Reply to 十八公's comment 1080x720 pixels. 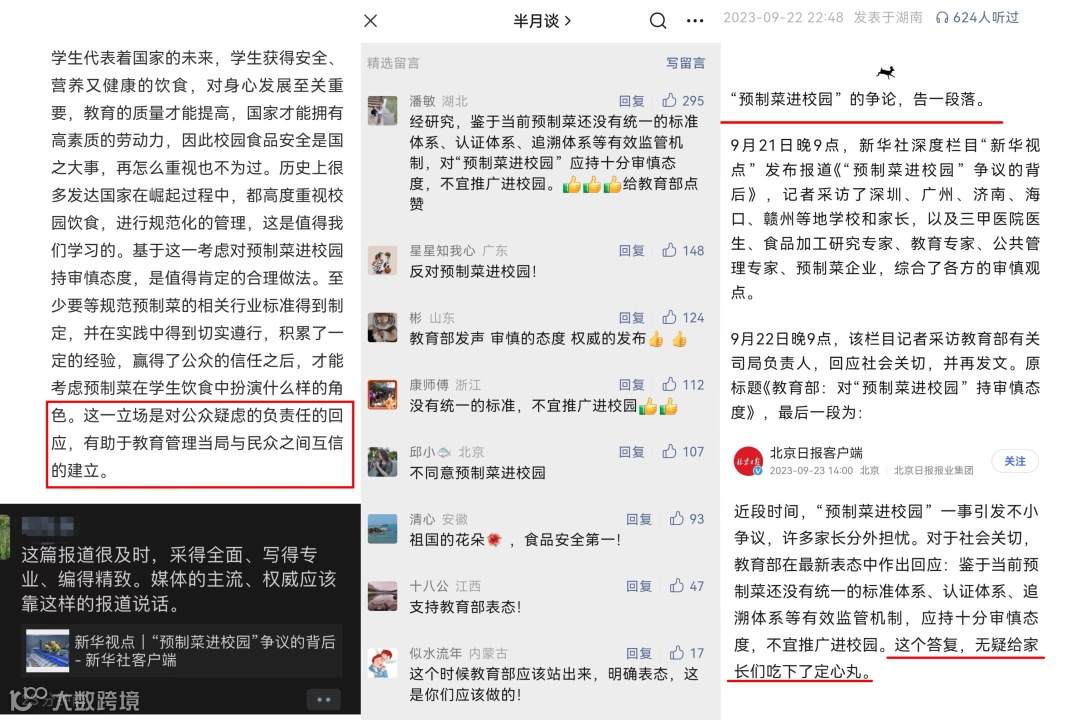(x=638, y=586)
